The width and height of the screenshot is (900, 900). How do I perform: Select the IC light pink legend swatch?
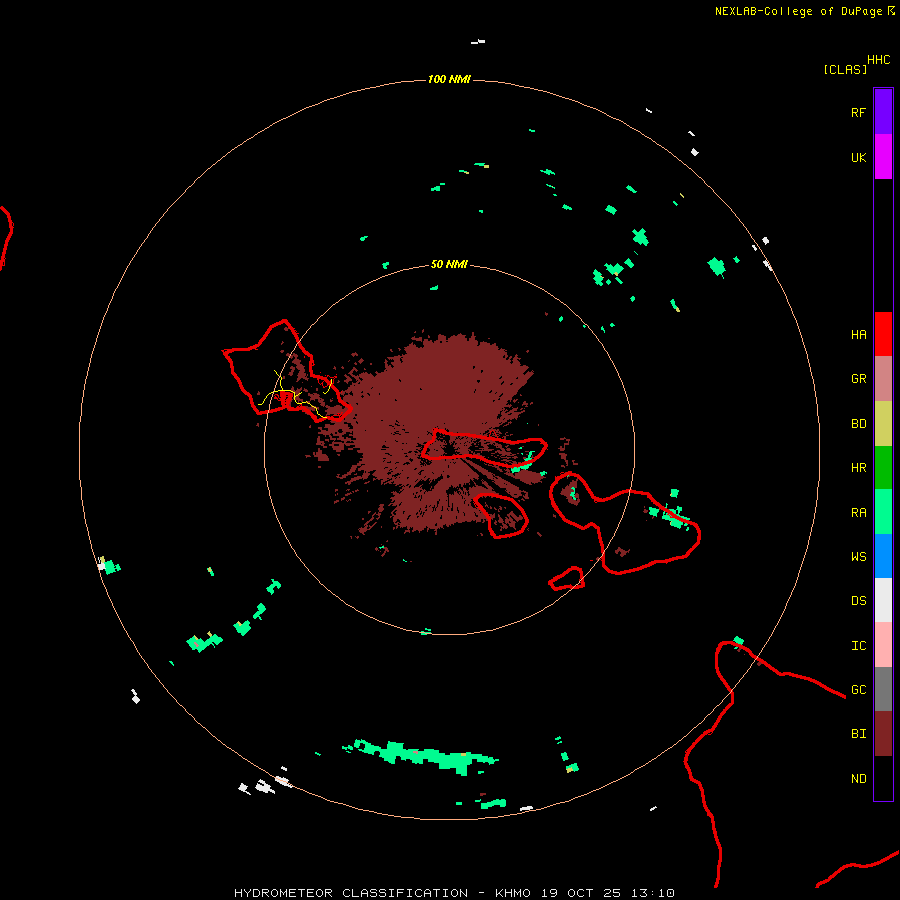point(883,645)
